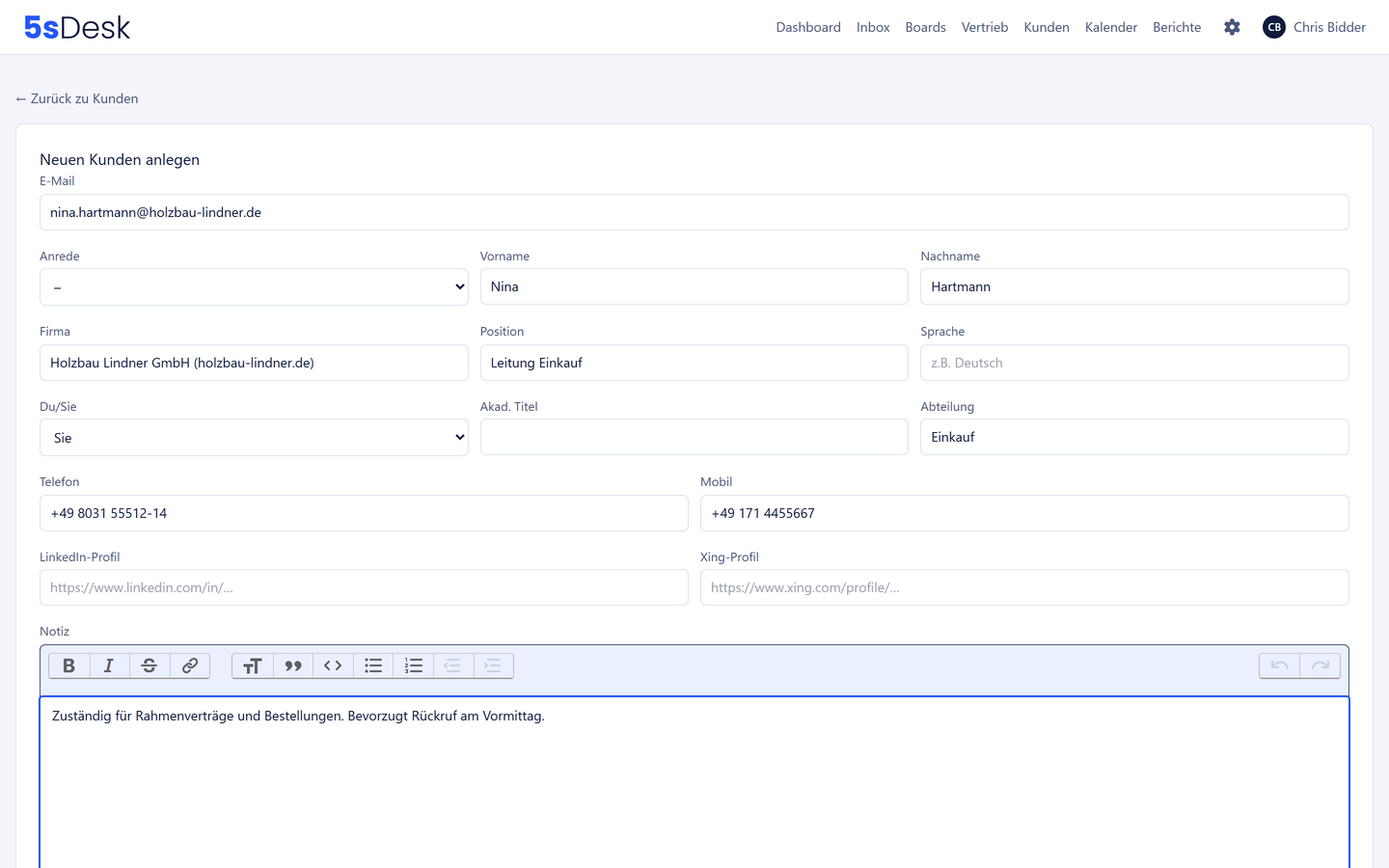Apply italic formatting in Notiz editor
The height and width of the screenshot is (868, 1389).
pos(109,665)
